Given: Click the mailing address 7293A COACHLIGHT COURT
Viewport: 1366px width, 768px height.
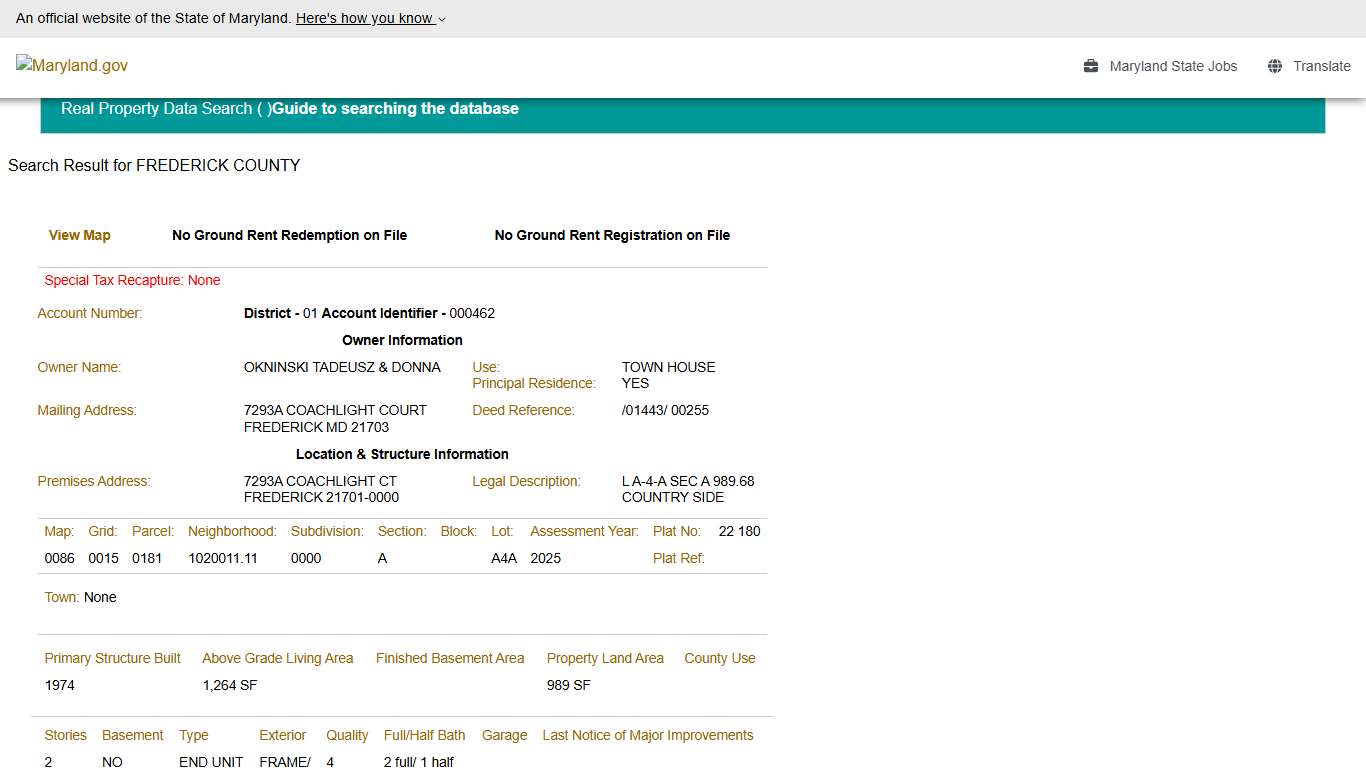Looking at the screenshot, I should 335,410.
